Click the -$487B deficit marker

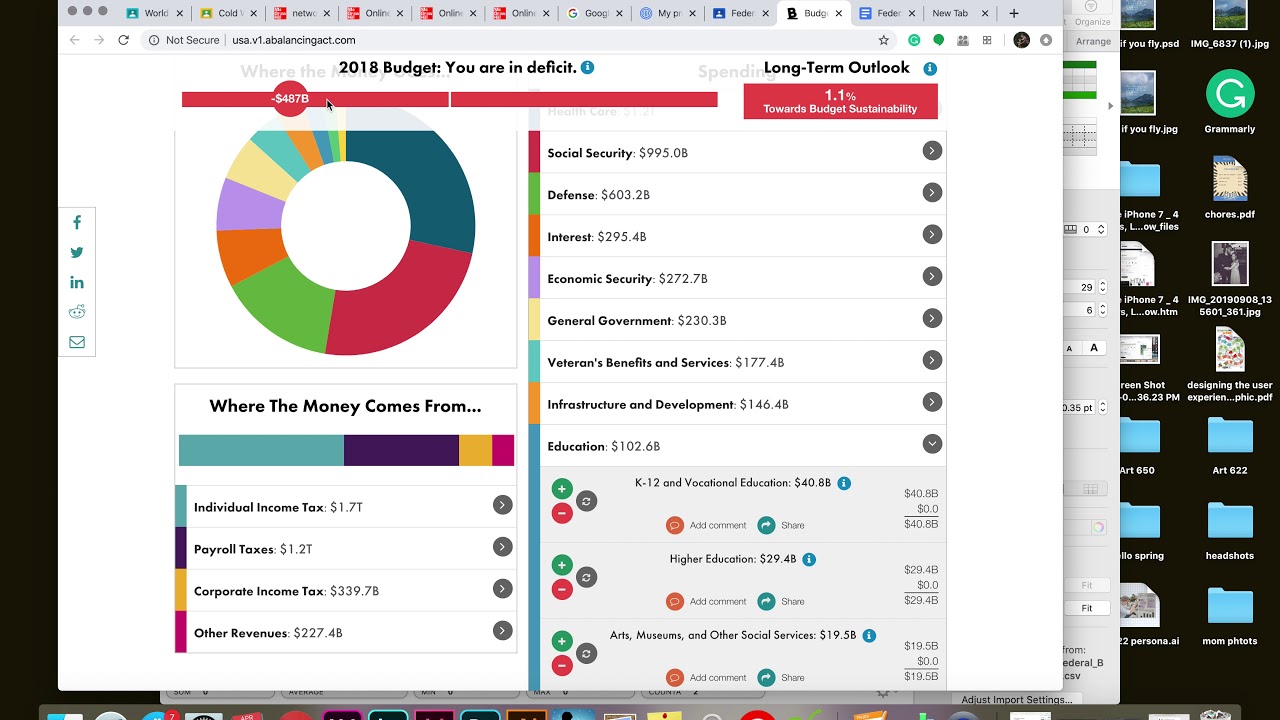[290, 99]
